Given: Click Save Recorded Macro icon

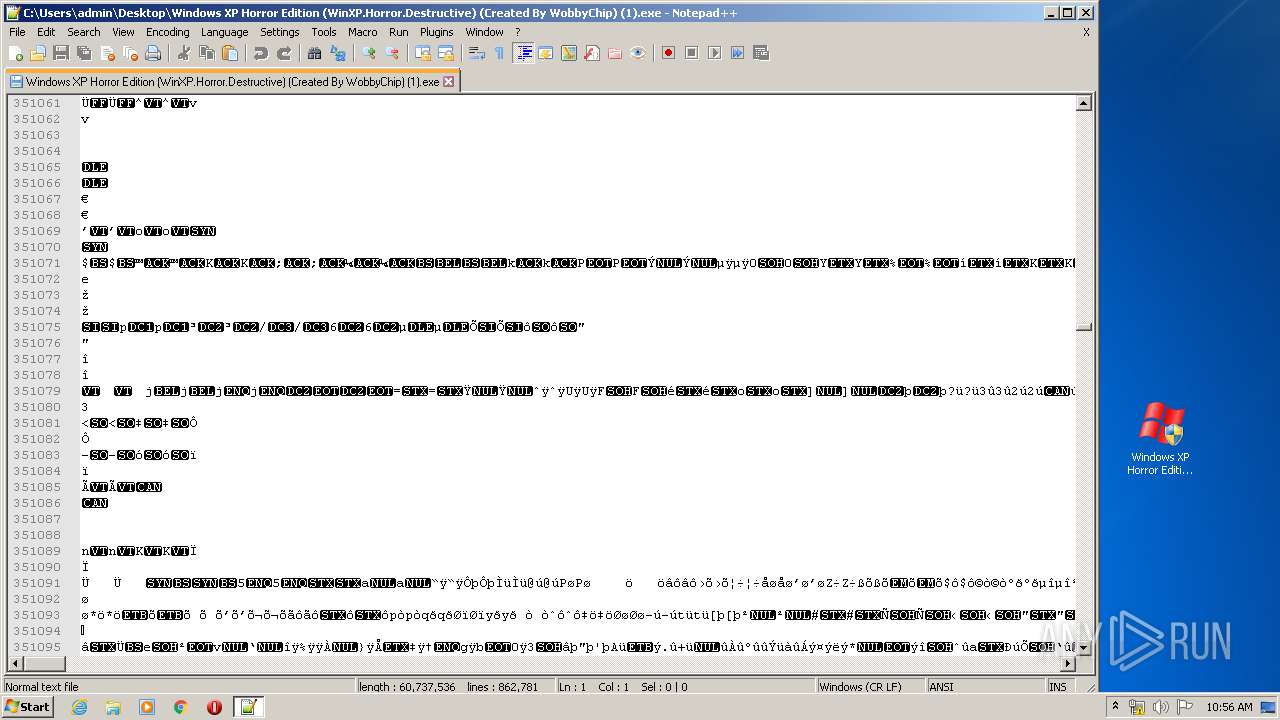Looking at the screenshot, I should [760, 53].
